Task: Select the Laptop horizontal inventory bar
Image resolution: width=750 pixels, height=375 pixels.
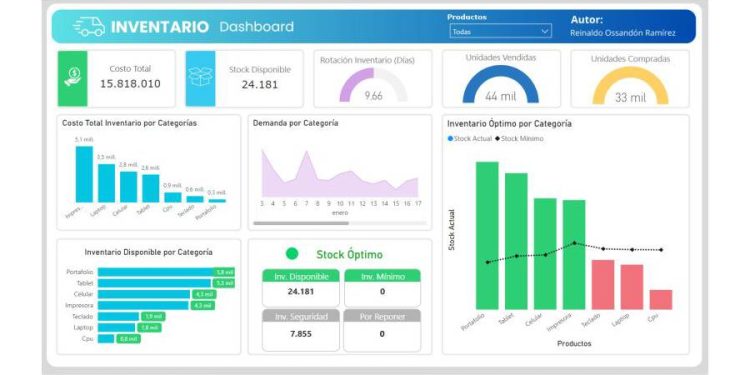Action: pyautogui.click(x=117, y=328)
